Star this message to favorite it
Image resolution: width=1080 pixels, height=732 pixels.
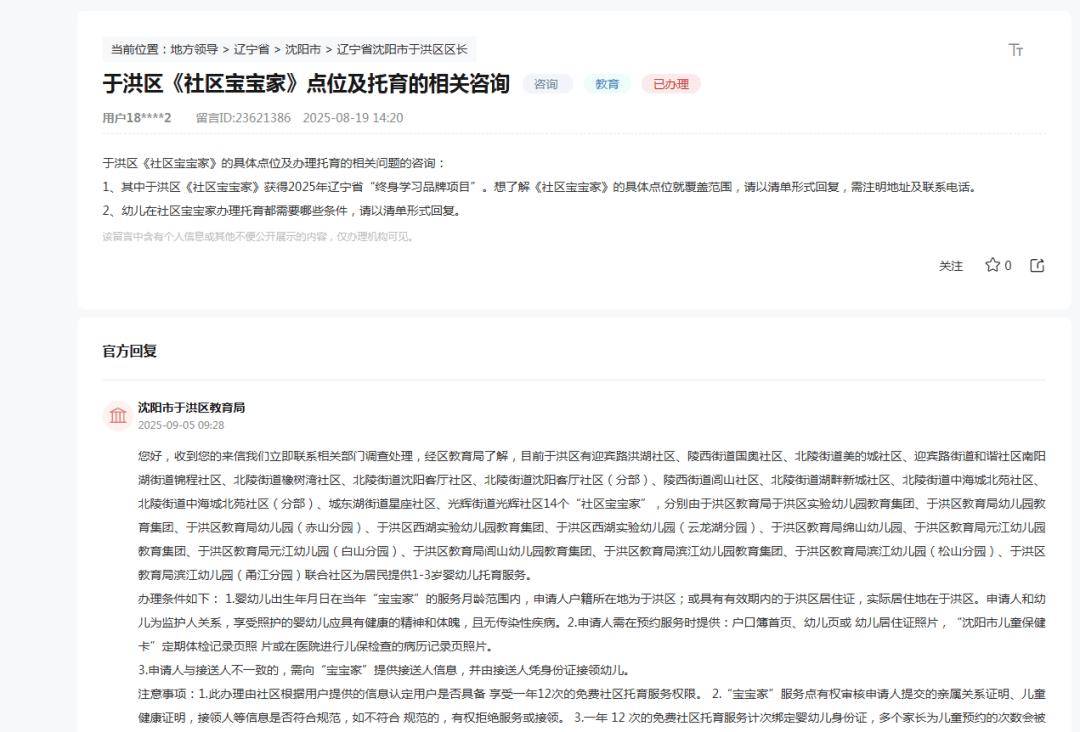click(x=992, y=265)
